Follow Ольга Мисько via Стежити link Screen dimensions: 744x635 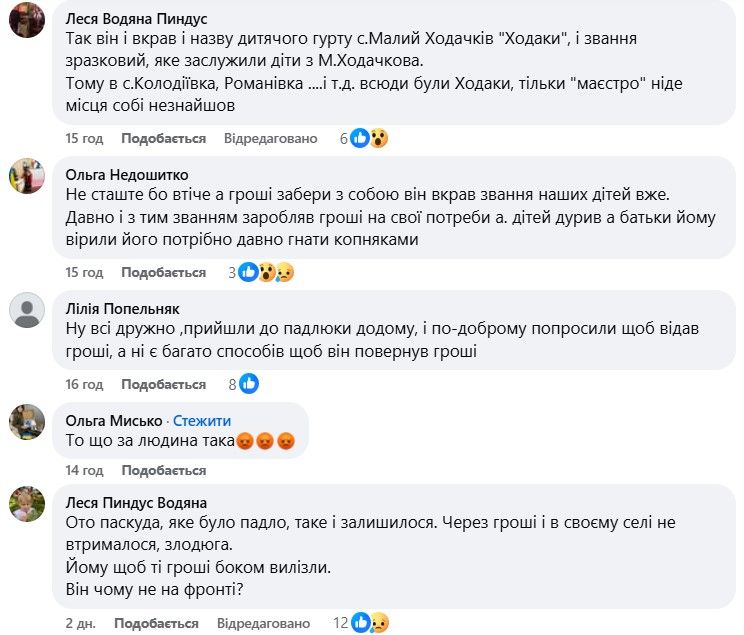(x=203, y=421)
